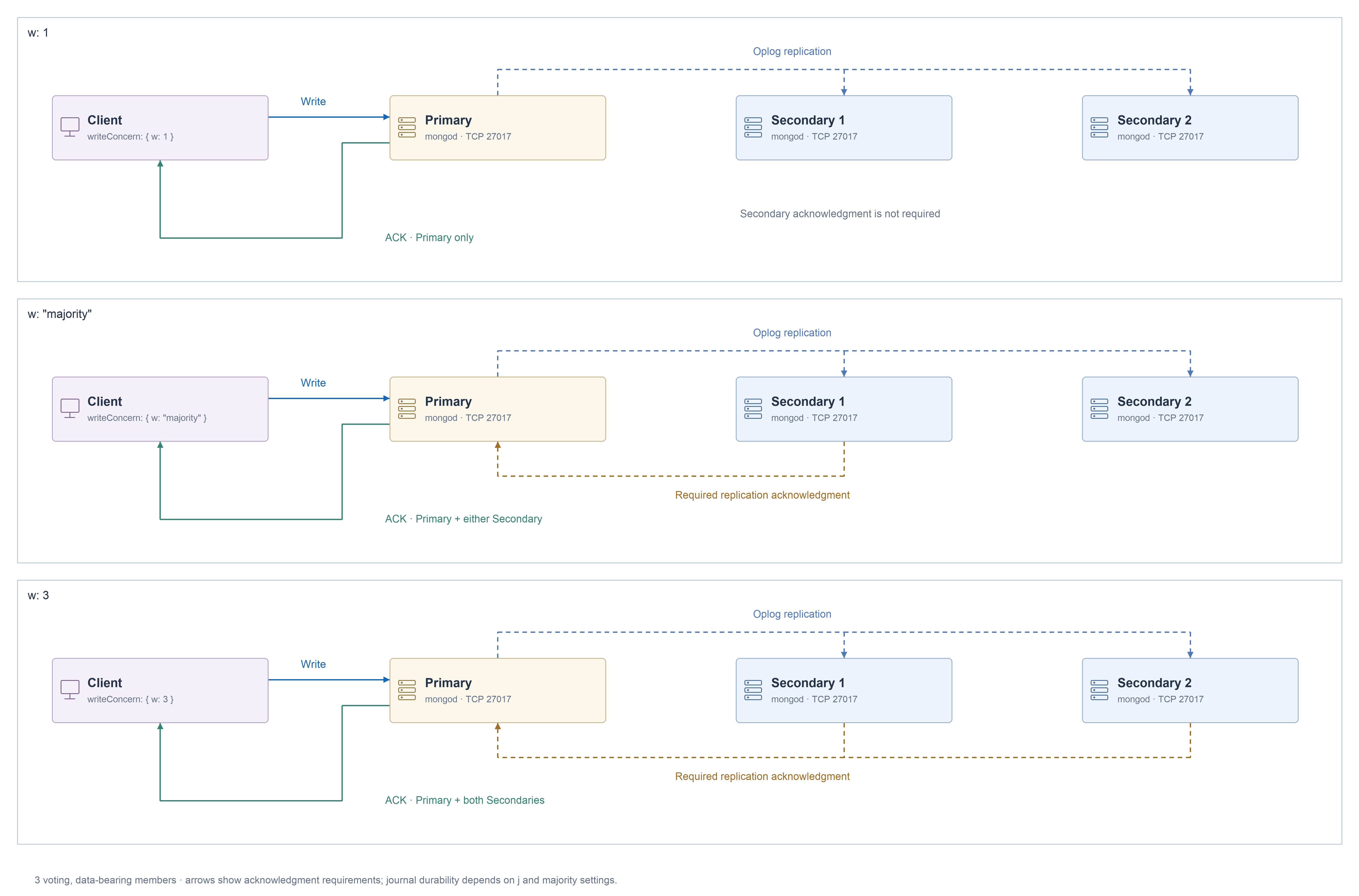Click the Secondary 2 server icon in the w: 1 panel
This screenshot has height=896, width=1359.
(1099, 127)
